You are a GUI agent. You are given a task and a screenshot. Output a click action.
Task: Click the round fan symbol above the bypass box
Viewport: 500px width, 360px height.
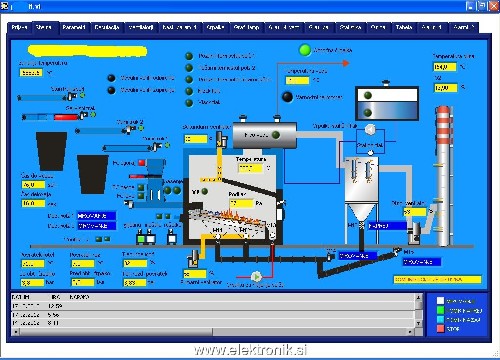pyautogui.click(x=370, y=129)
